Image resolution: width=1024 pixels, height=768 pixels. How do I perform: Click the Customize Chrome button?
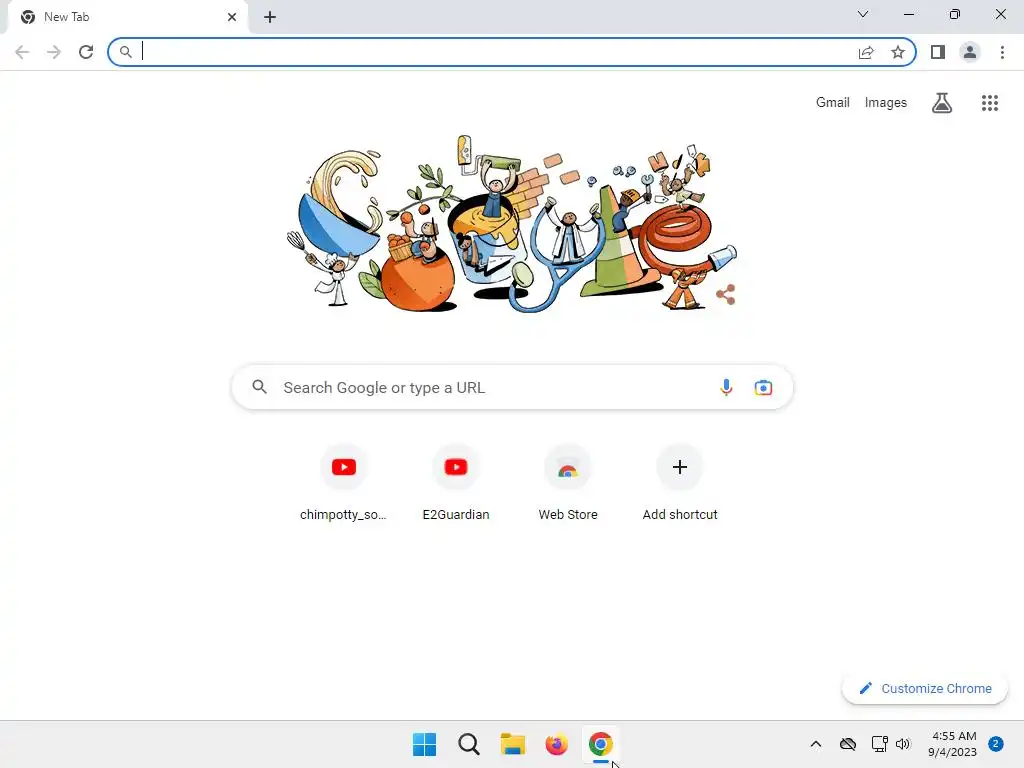(925, 688)
